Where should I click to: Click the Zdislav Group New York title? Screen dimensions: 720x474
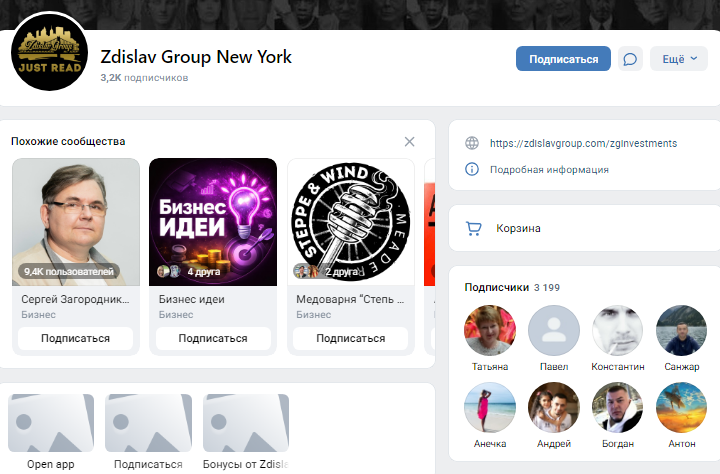[196, 57]
